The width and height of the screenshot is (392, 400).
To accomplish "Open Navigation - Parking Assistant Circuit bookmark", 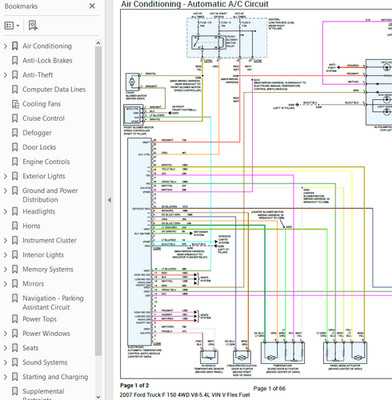I will tap(53, 303).
